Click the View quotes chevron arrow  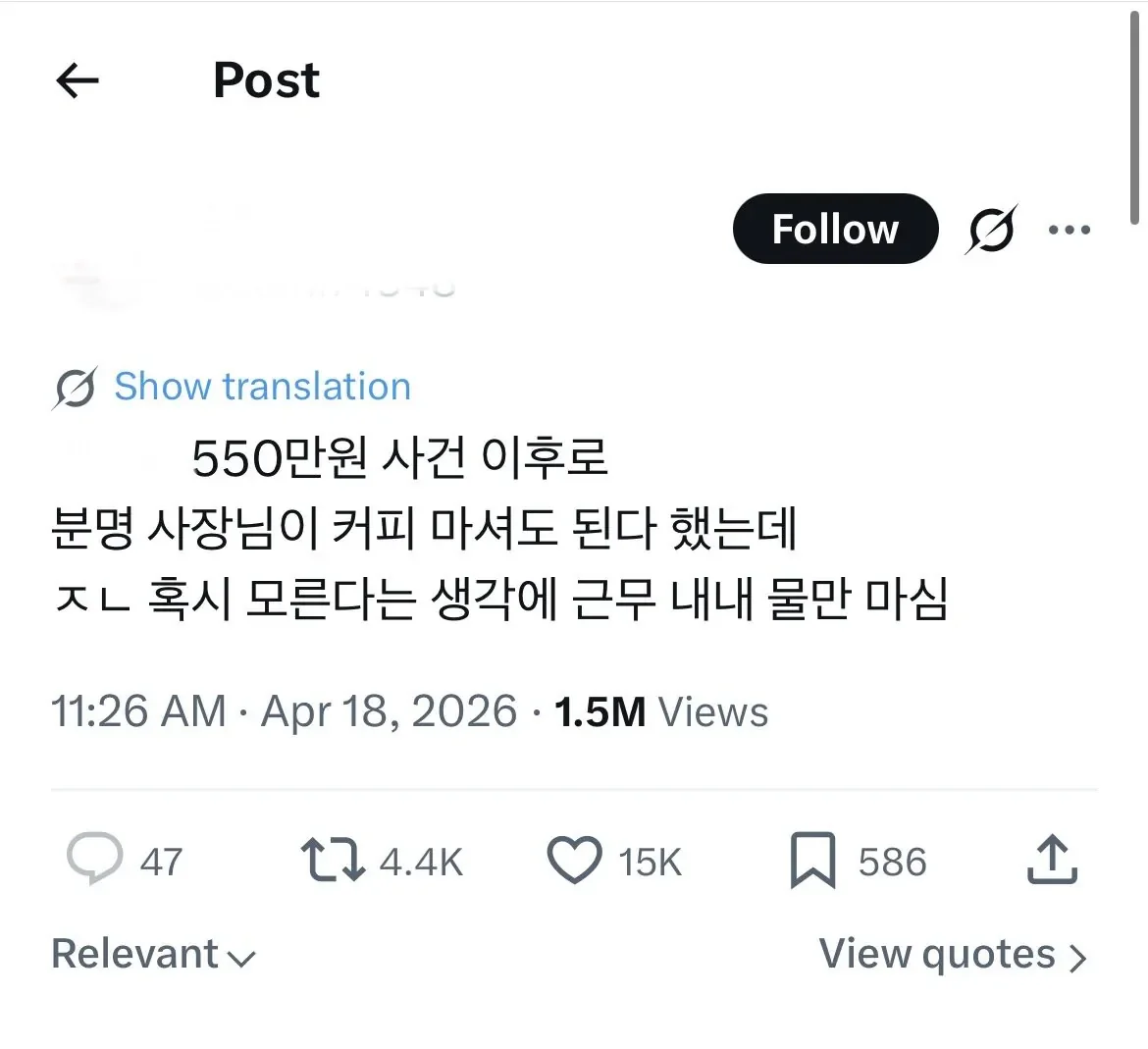(1077, 957)
